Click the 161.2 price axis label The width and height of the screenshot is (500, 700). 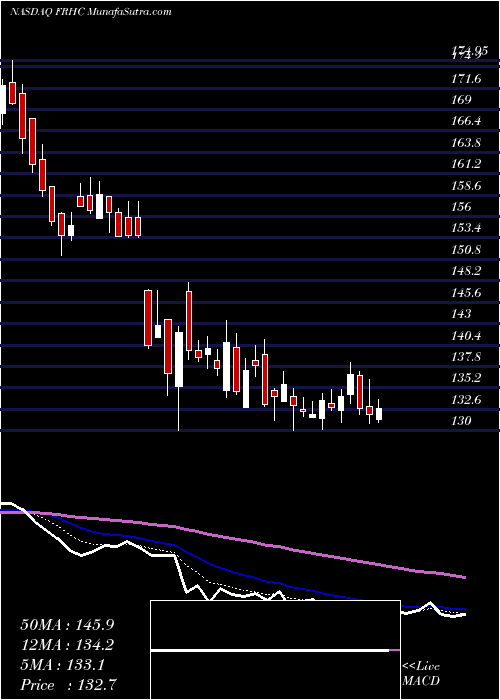(x=466, y=164)
